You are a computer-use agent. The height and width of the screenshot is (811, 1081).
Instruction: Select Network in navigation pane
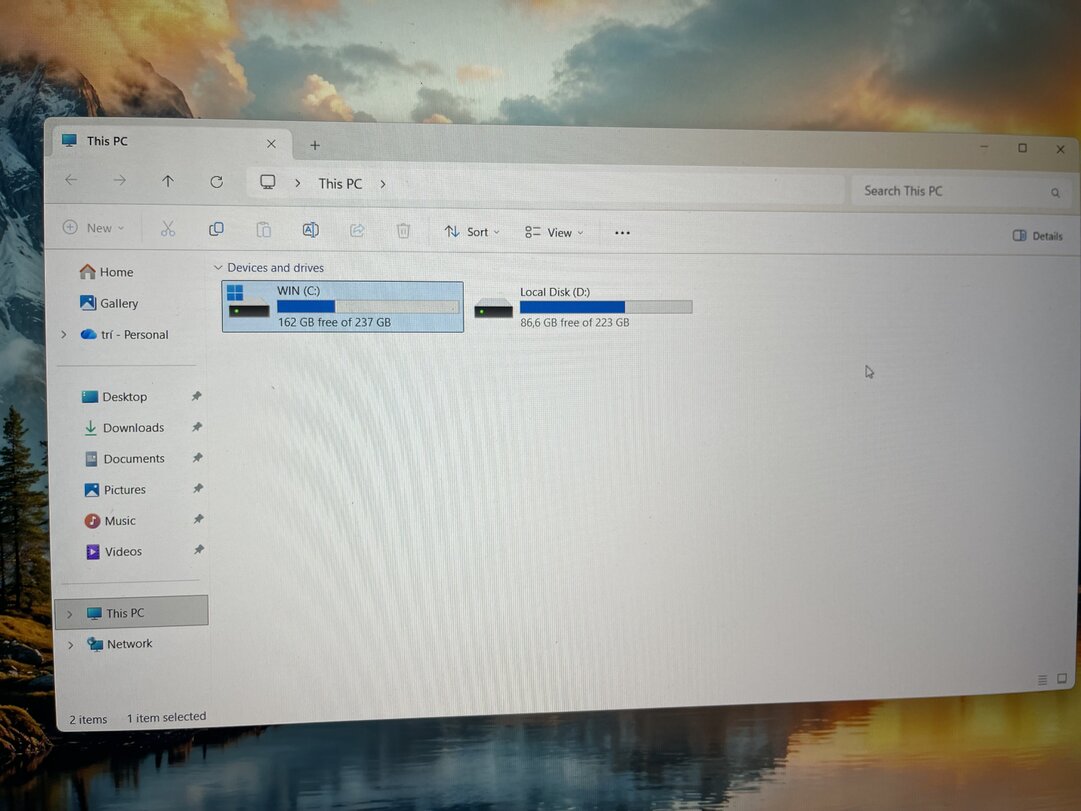point(120,644)
